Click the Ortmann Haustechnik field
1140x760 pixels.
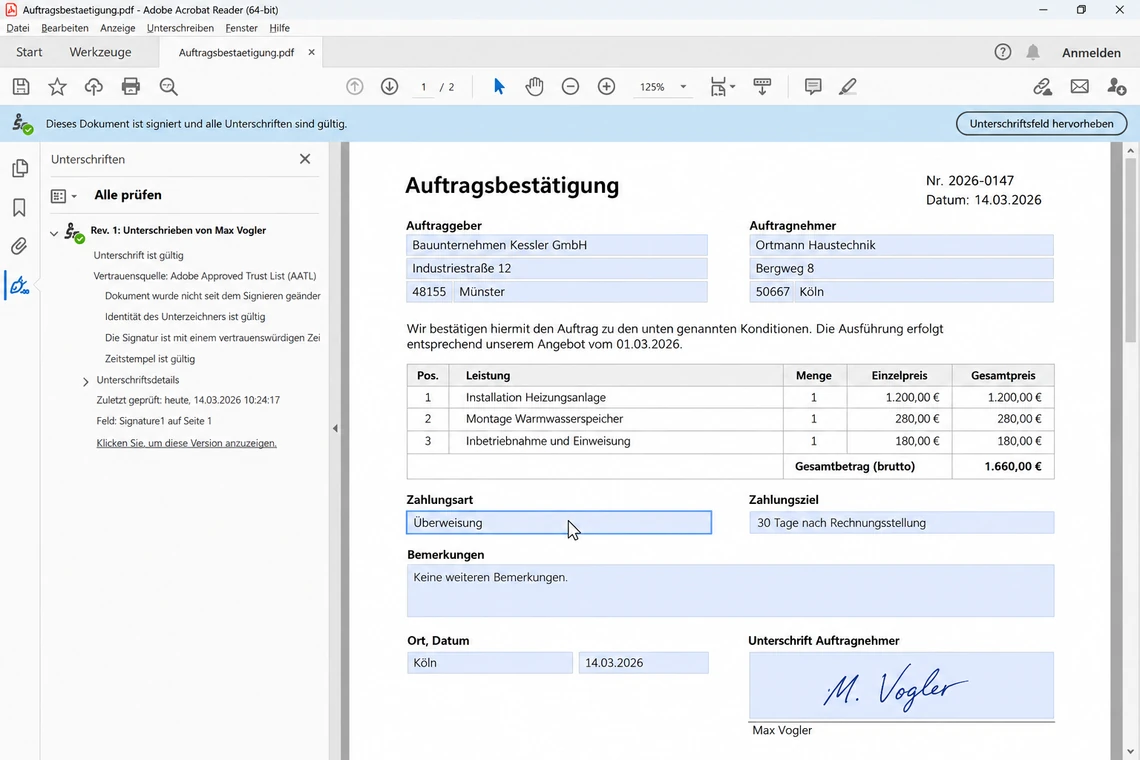pos(902,245)
